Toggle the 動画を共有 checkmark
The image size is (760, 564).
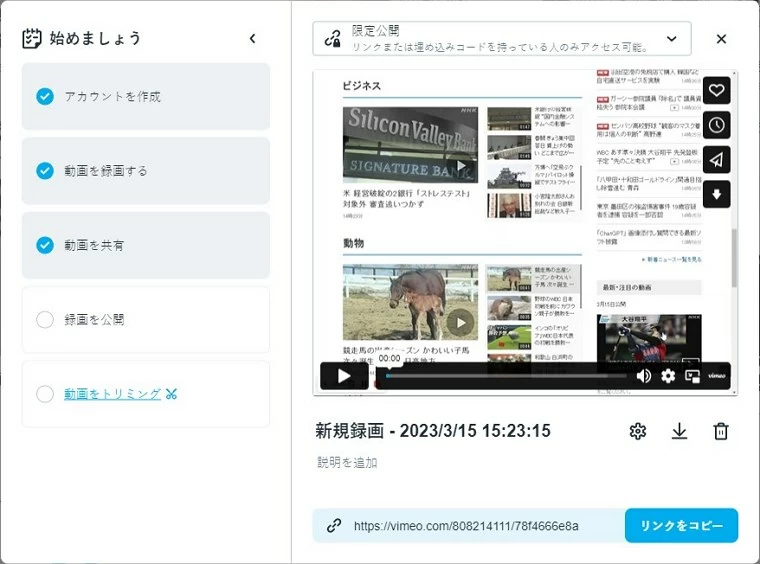tap(45, 245)
